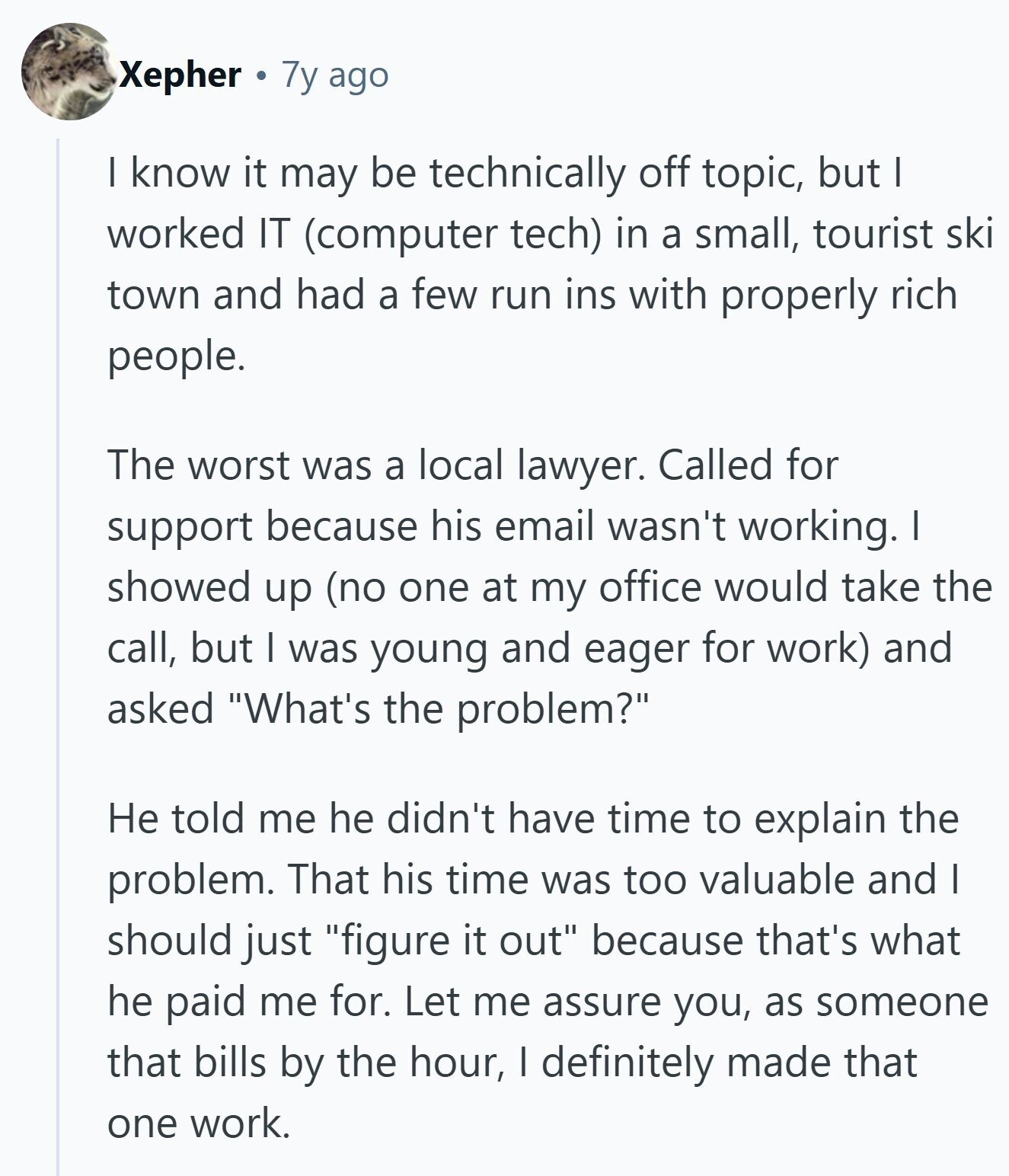Image resolution: width=1009 pixels, height=1176 pixels.
Task: Click the "7y ago" timestamp
Action: tap(335, 75)
